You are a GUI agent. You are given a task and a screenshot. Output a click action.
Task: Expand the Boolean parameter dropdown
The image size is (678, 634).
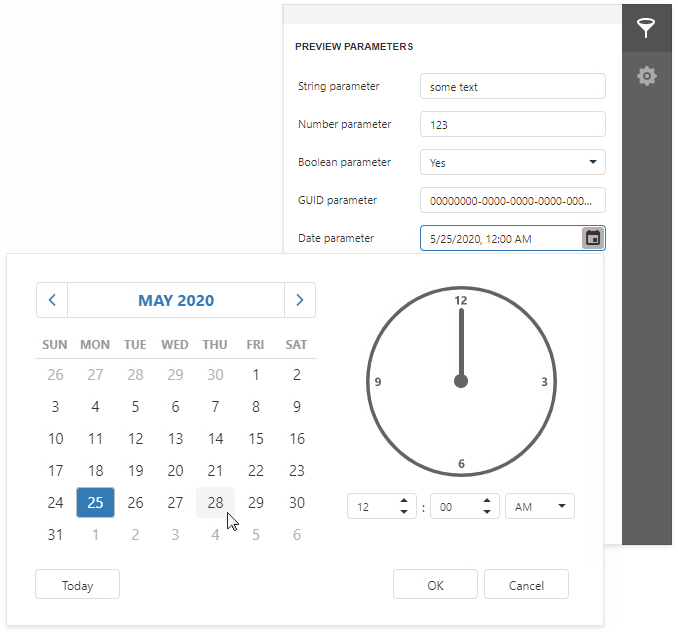(x=592, y=162)
